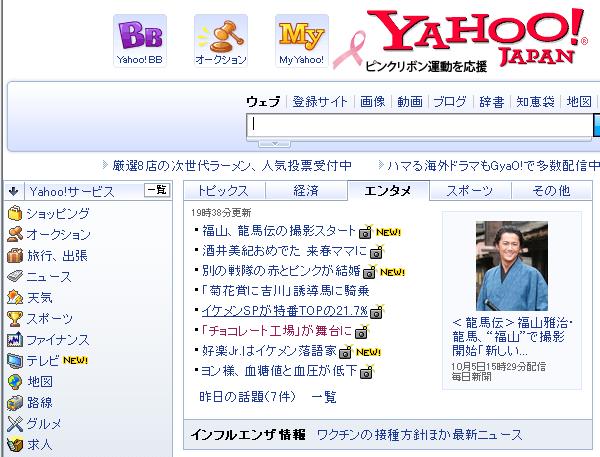Click the 一覧 button in Yahoo!サービス header
The width and height of the screenshot is (600, 457).
[157, 190]
